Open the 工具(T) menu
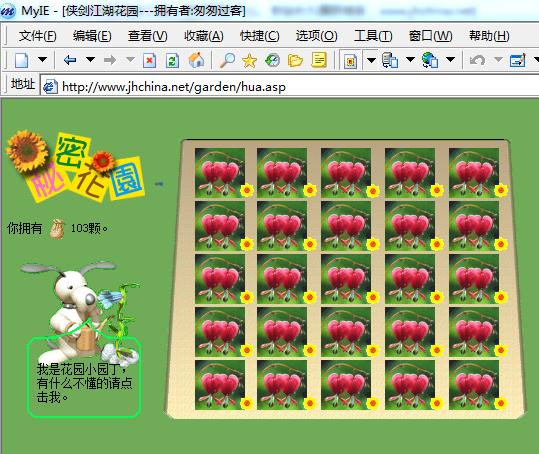Viewport: 539px width, 454px height. (373, 36)
